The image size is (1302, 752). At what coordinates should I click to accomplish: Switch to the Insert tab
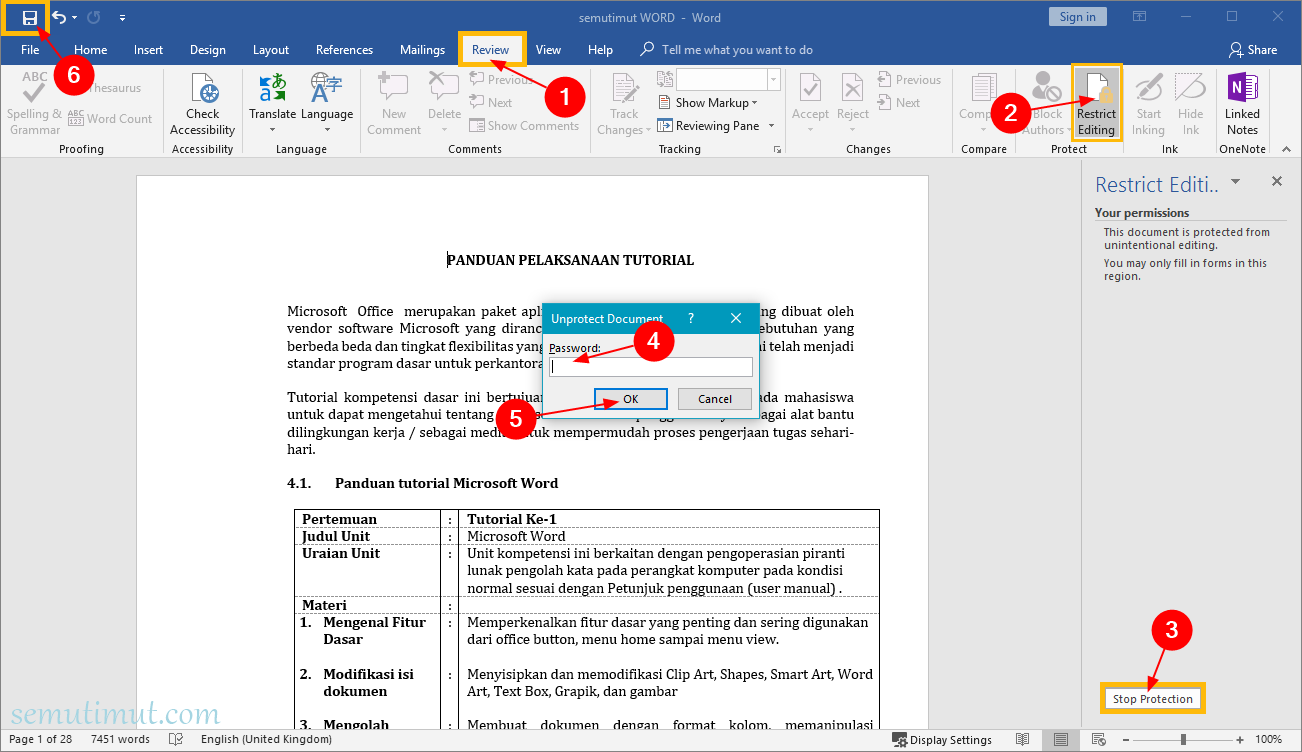coord(148,50)
